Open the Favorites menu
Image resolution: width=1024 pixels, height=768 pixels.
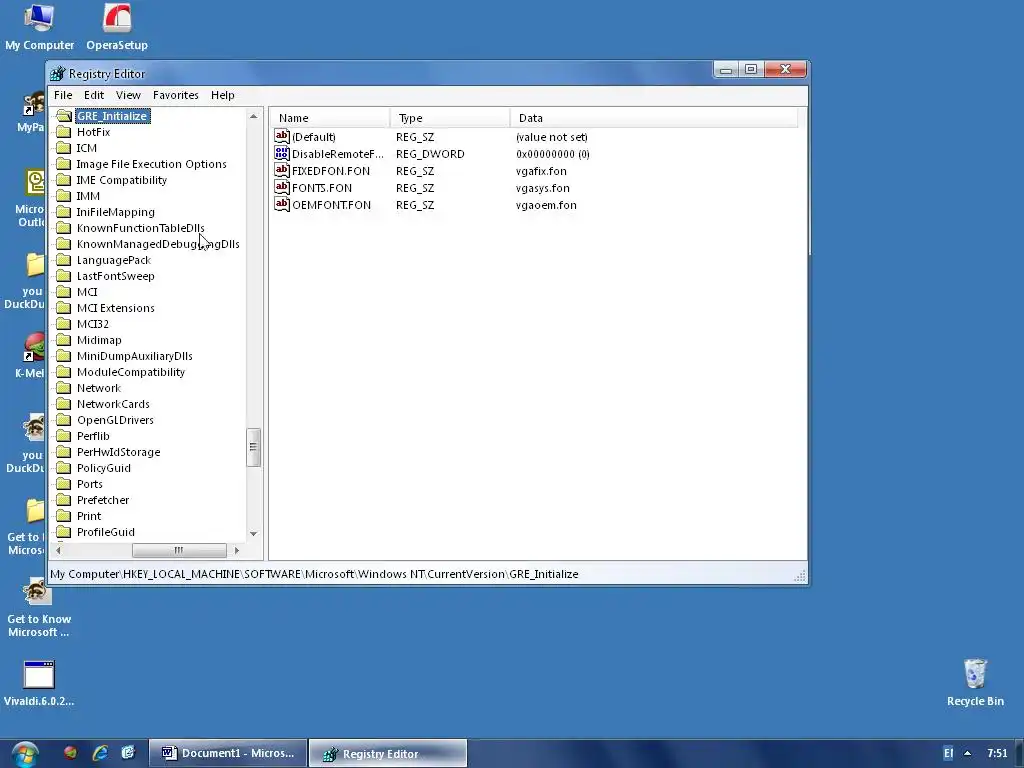(176, 95)
